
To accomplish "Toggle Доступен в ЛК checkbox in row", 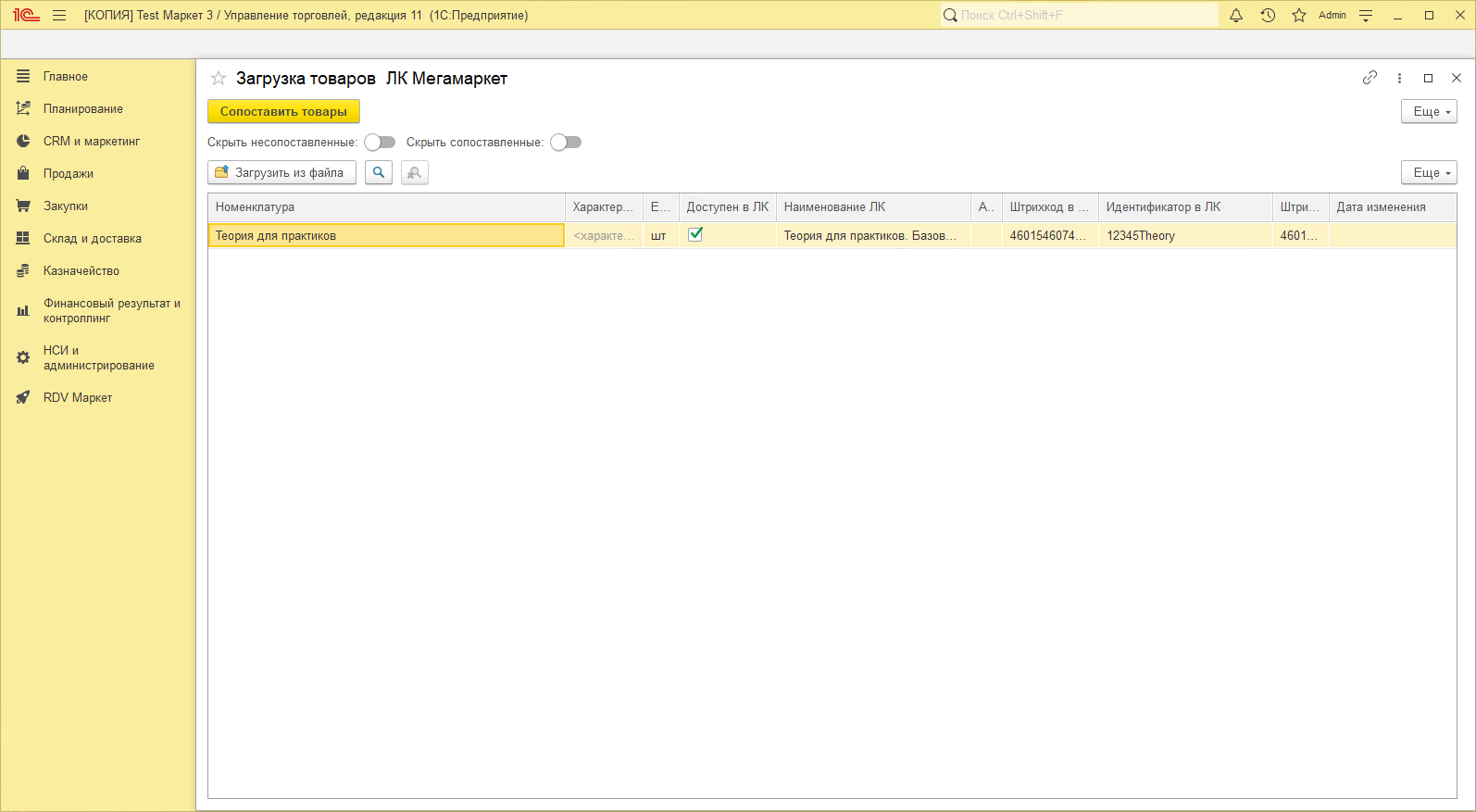I will click(695, 234).
